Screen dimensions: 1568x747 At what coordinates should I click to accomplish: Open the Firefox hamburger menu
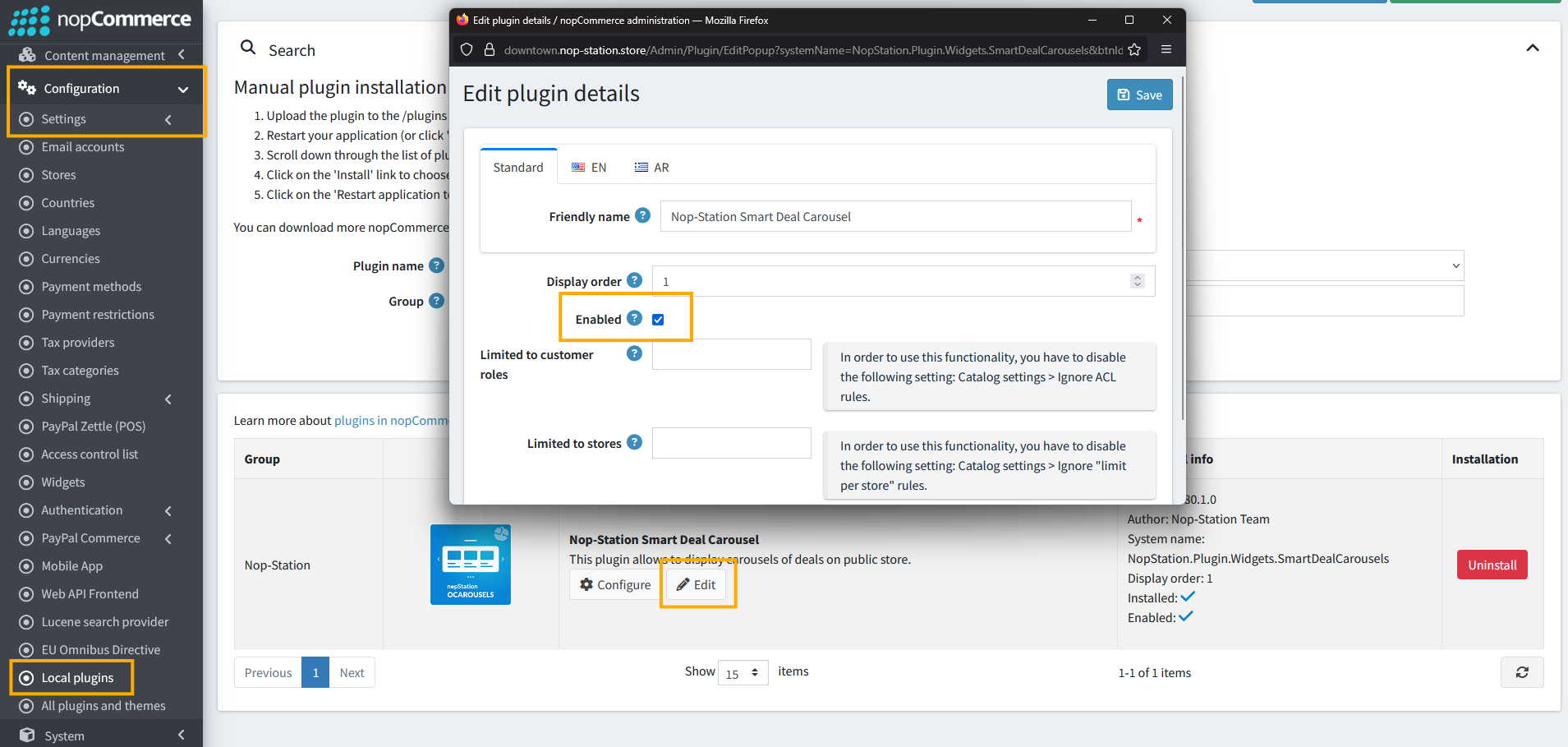1166,49
